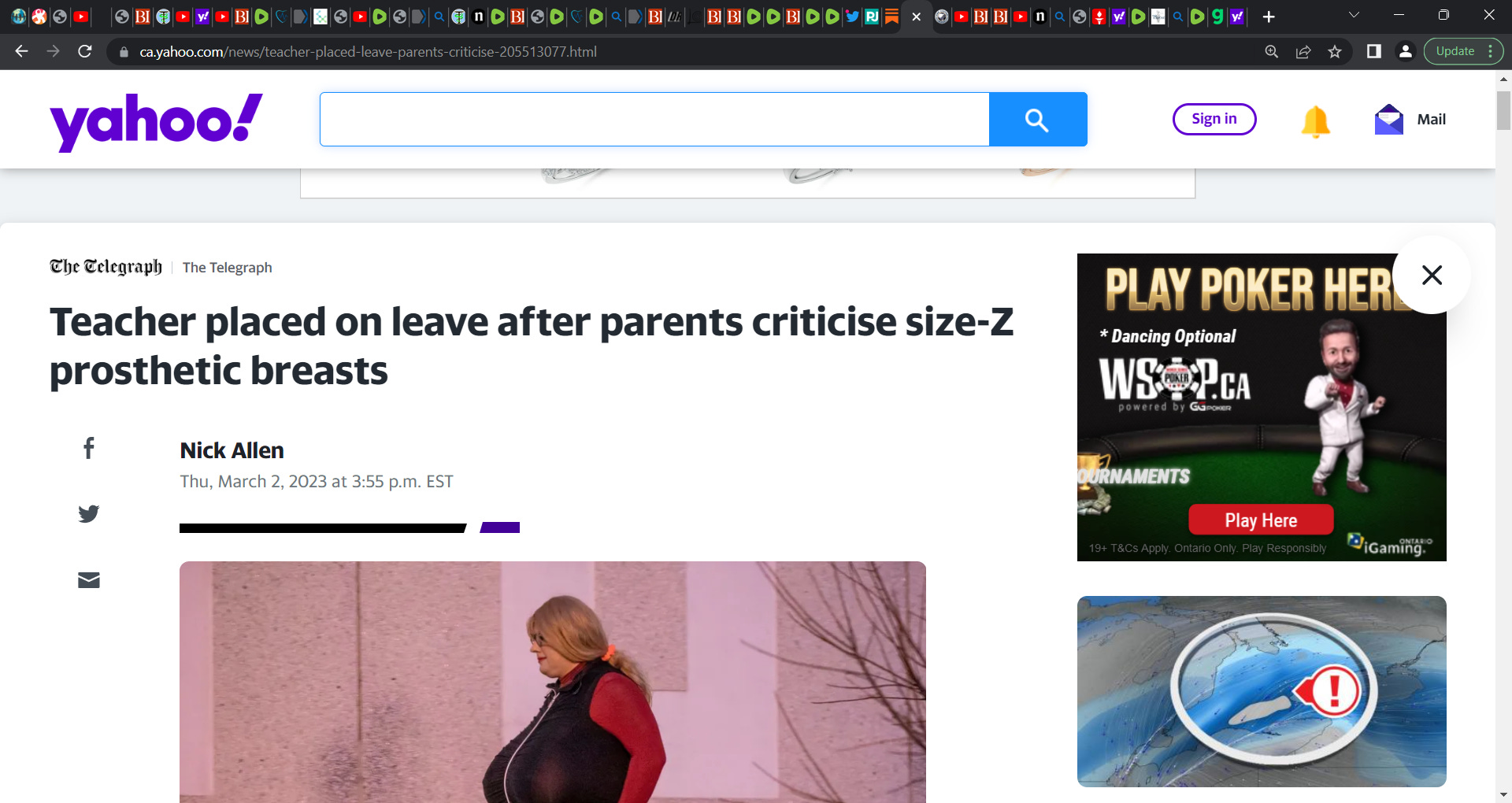Click the browser forward arrow
This screenshot has height=803, width=1512.
53,51
